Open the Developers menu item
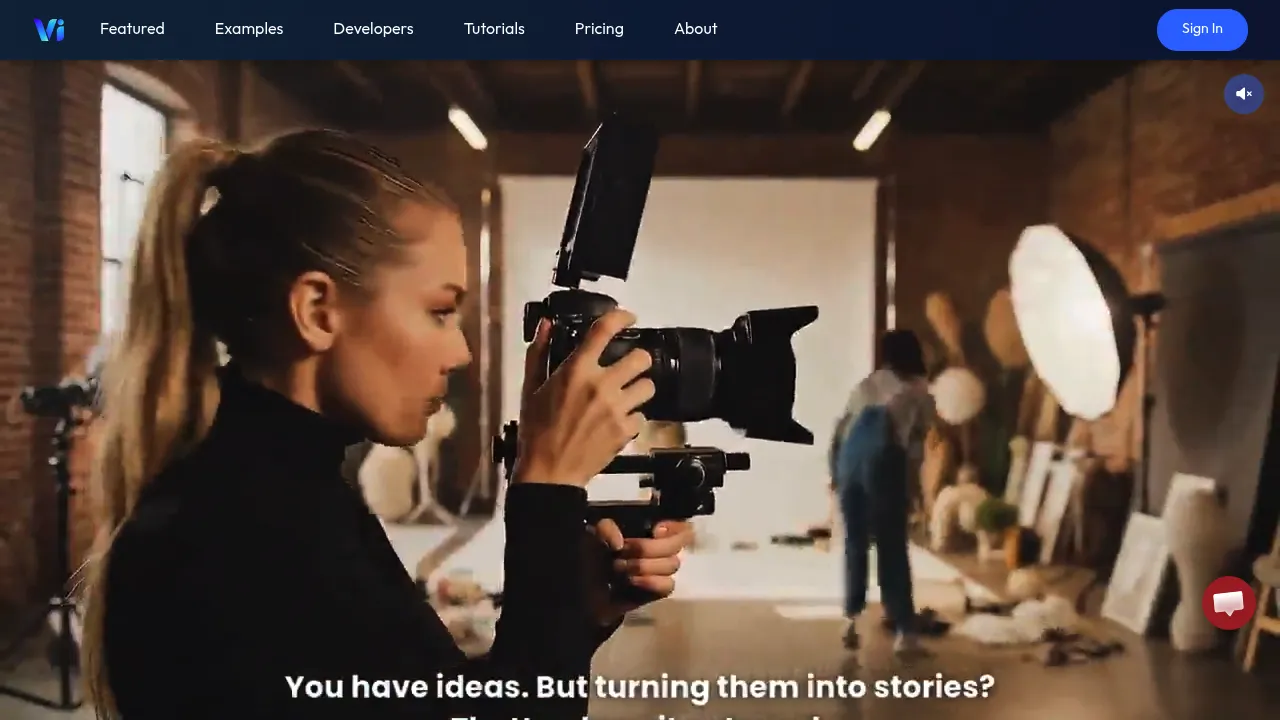Screen dimensions: 1280x720 [373, 29]
